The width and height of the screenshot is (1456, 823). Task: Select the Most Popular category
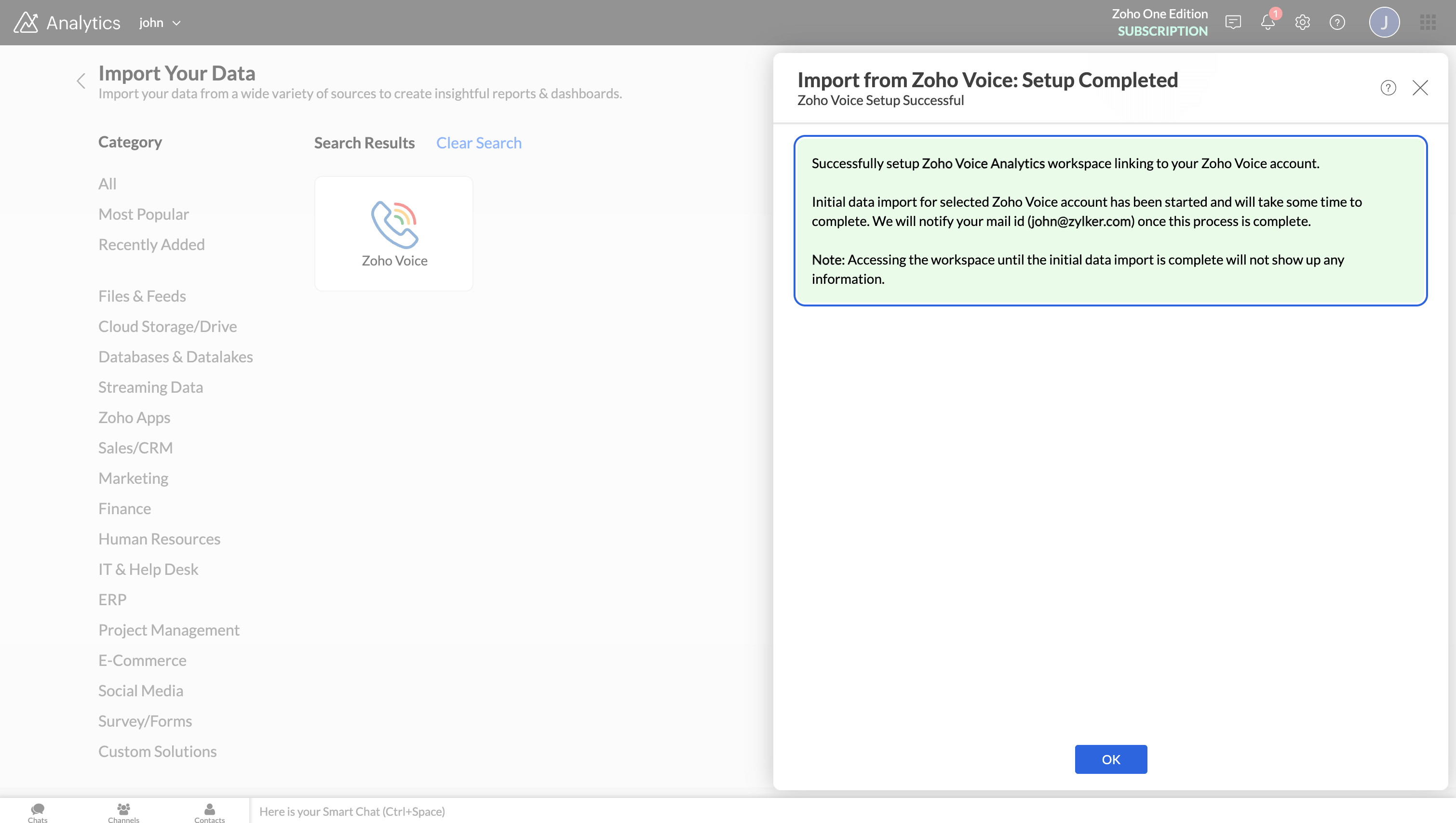pos(144,214)
